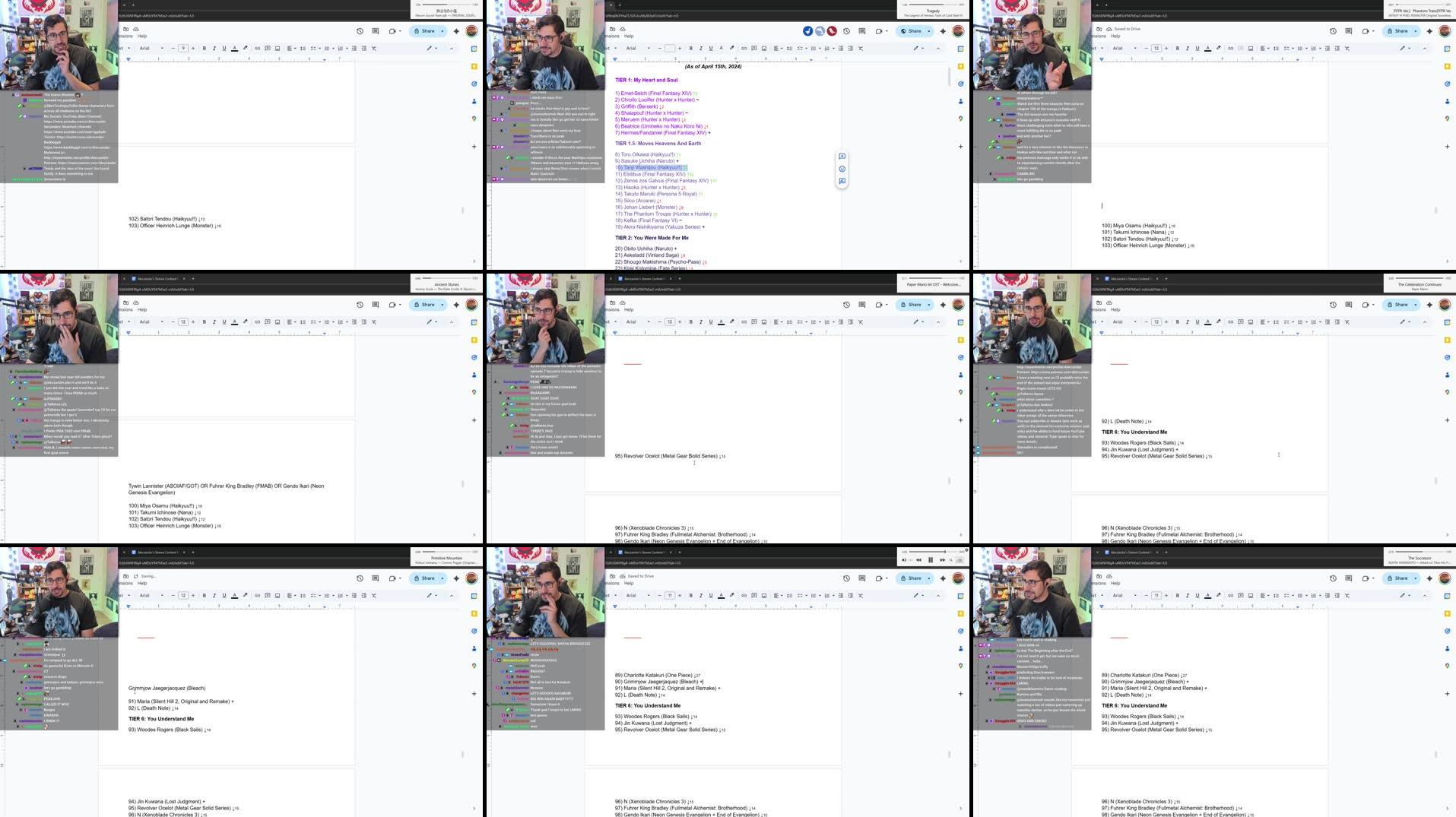Open Contacts side icon in Paper Mario frame
This screenshot has height=817, width=1456.
point(960,375)
